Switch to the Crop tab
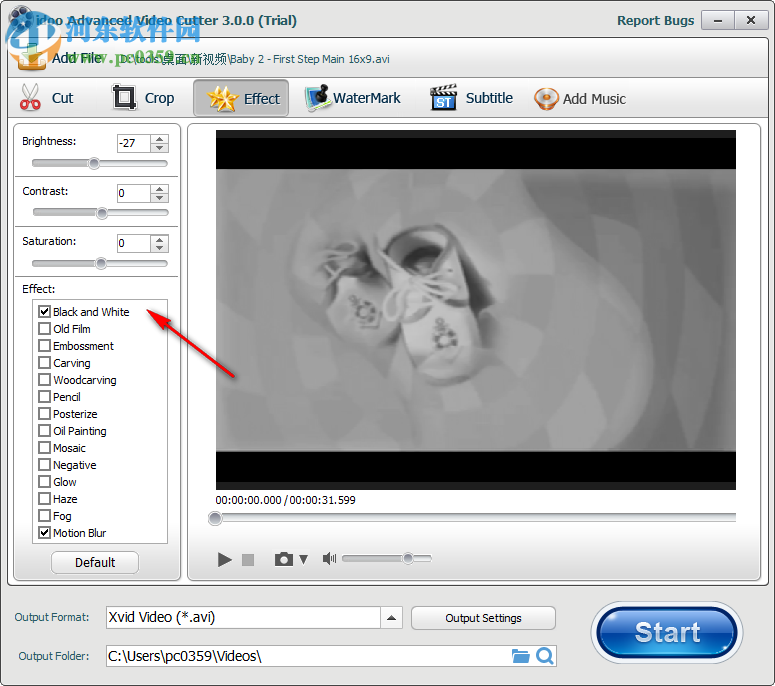Image resolution: width=775 pixels, height=686 pixels. click(x=143, y=98)
